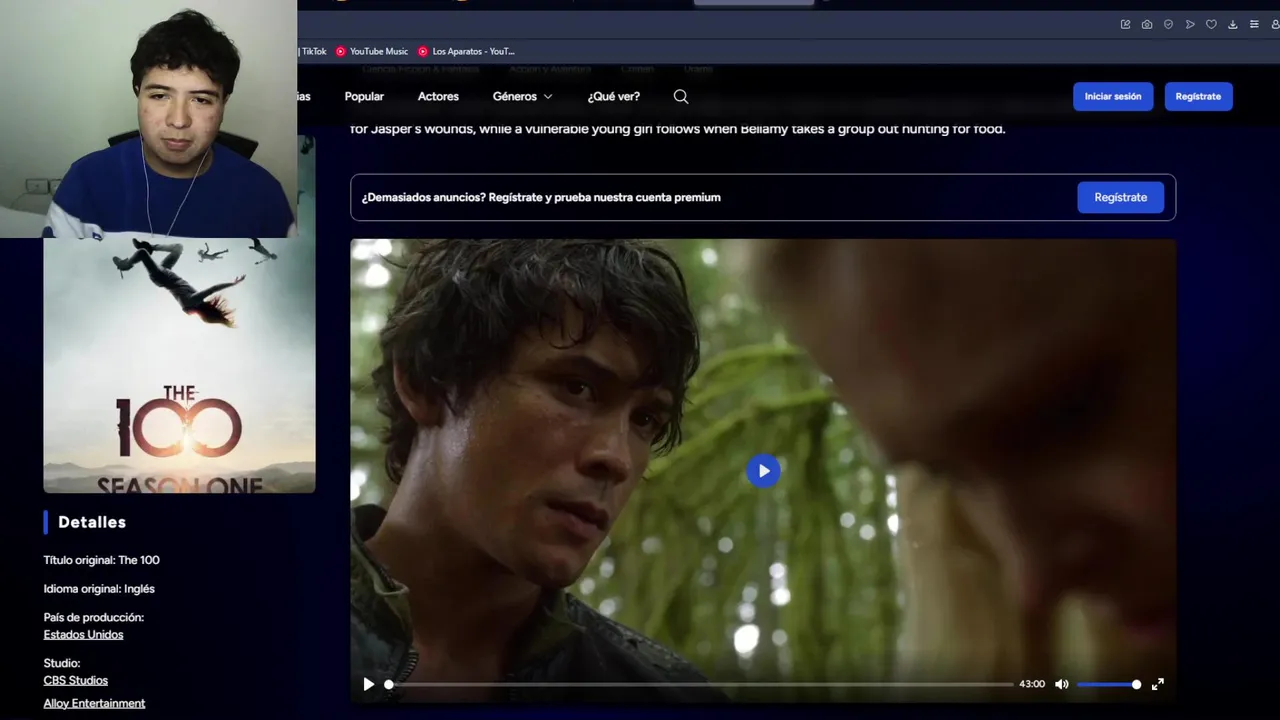Open the downloads icon in browser toolbar
The height and width of the screenshot is (720, 1280).
click(x=1233, y=25)
